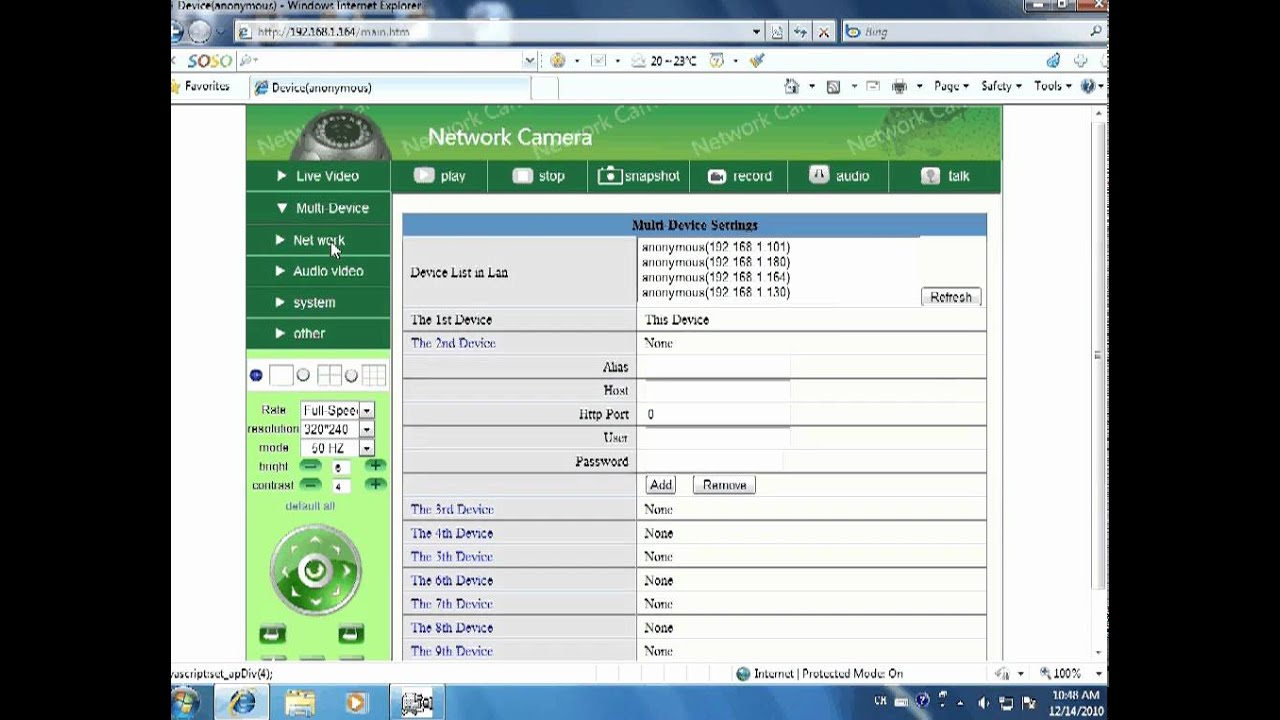
Task: Open the Live Video menu
Action: tap(318, 176)
